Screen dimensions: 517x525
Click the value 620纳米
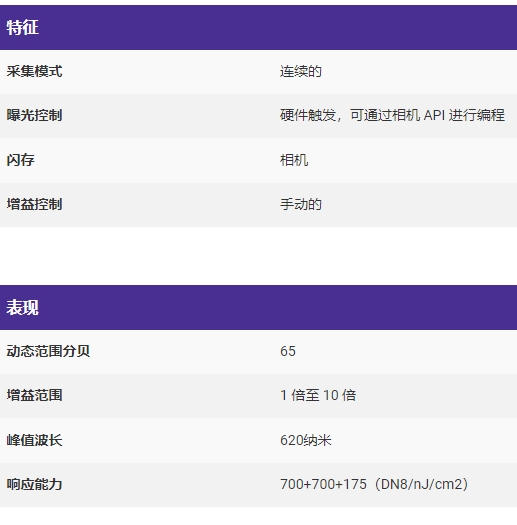[x=306, y=440]
